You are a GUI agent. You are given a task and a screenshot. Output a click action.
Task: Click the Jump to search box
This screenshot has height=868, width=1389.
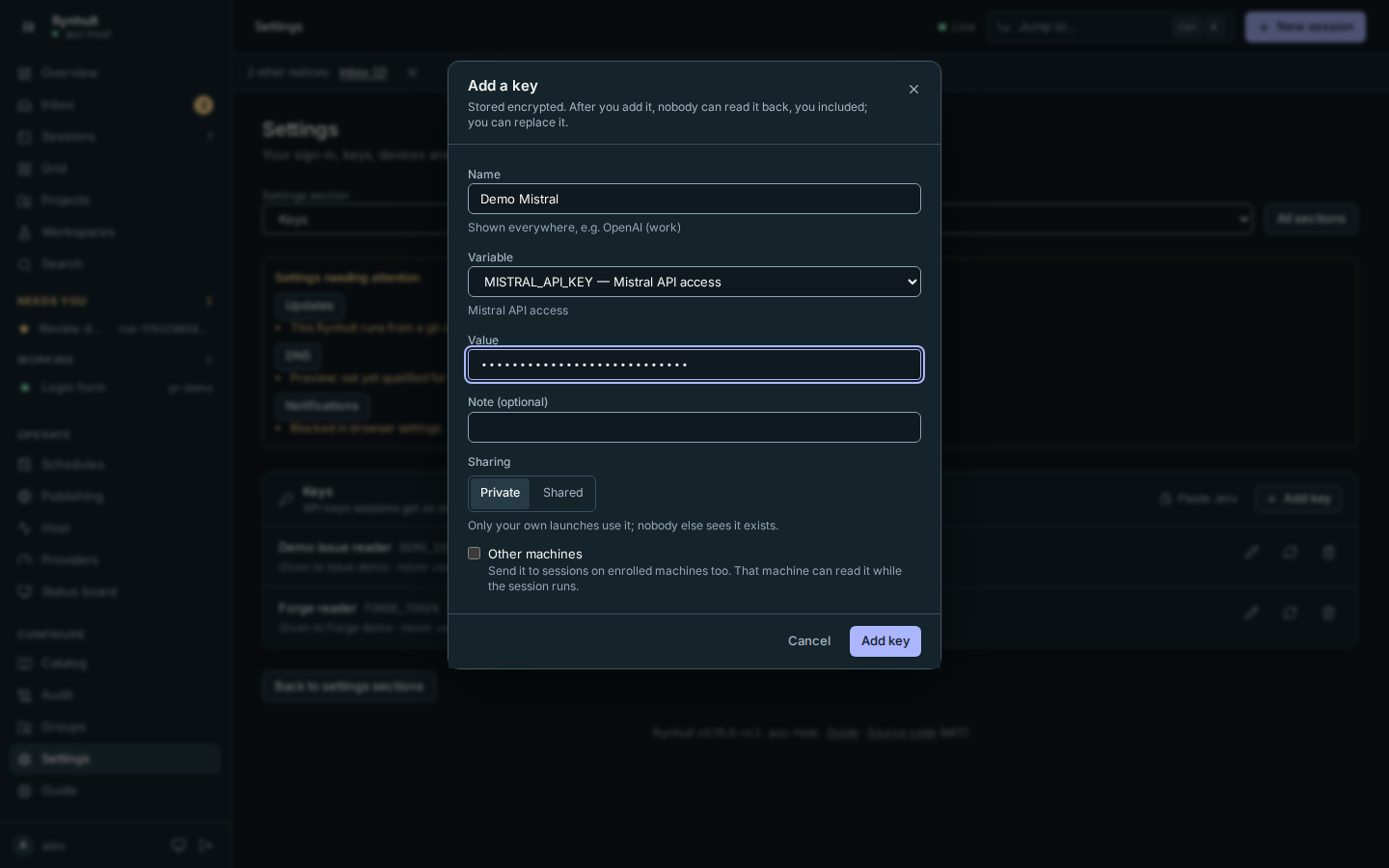point(1109,27)
